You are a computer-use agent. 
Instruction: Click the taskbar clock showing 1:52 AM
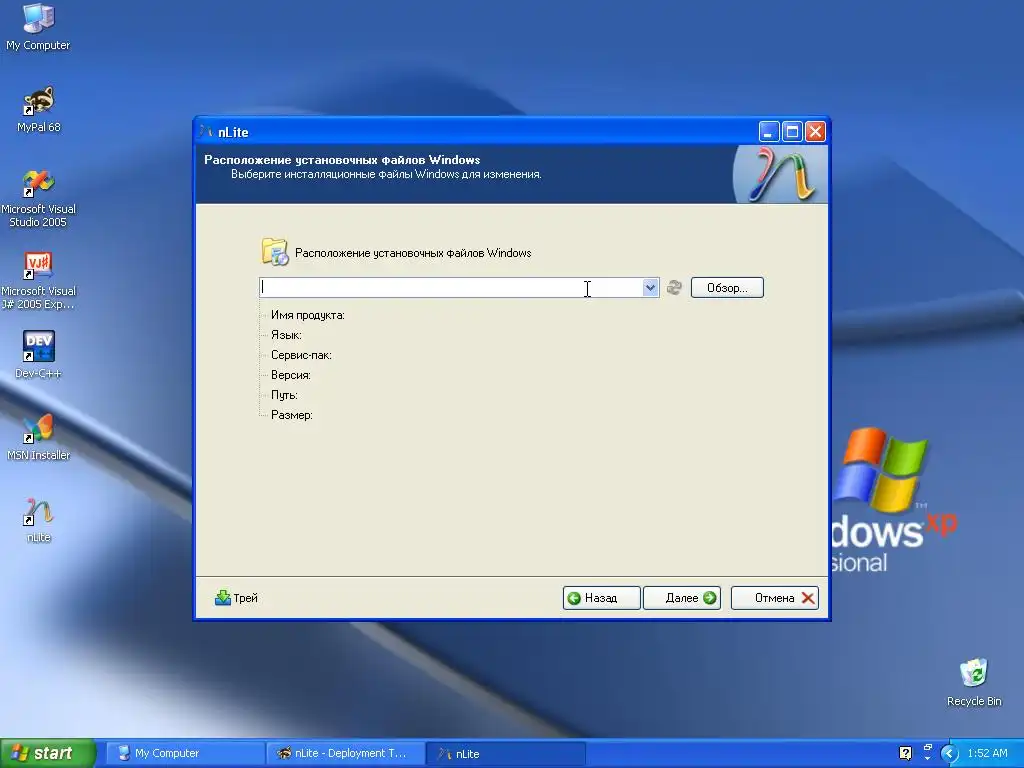pyautogui.click(x=987, y=753)
